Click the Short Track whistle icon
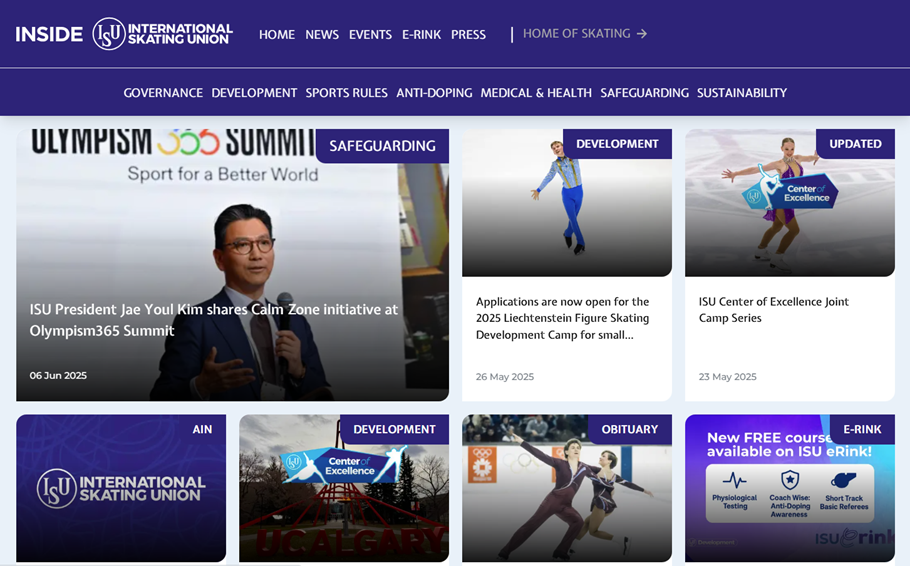The image size is (910, 566). pyautogui.click(x=843, y=481)
